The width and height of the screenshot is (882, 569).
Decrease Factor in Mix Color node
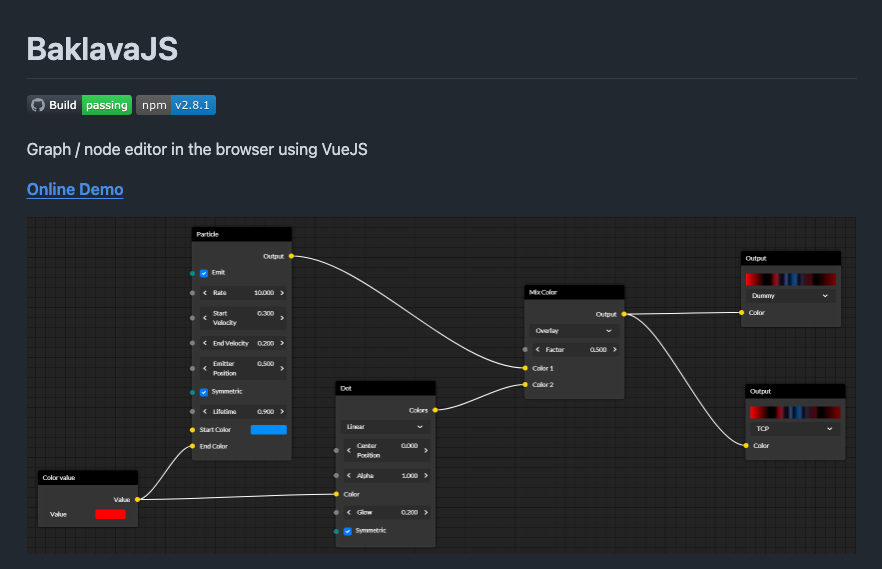pyautogui.click(x=538, y=350)
